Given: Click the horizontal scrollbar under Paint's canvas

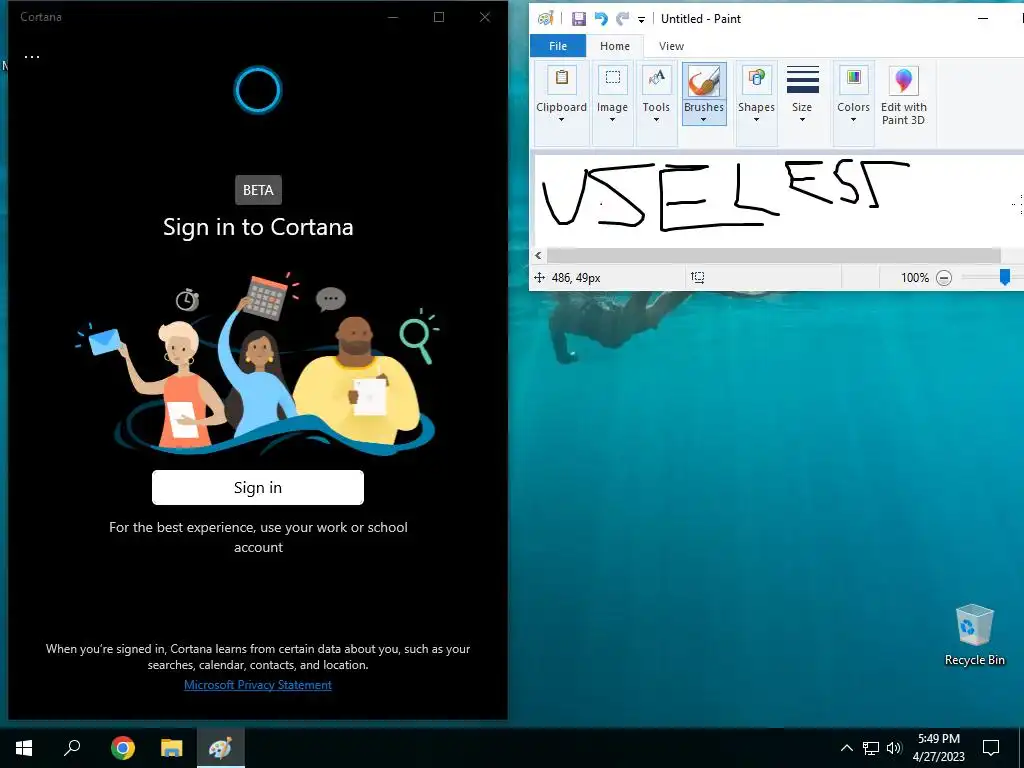Looking at the screenshot, I should point(773,255).
